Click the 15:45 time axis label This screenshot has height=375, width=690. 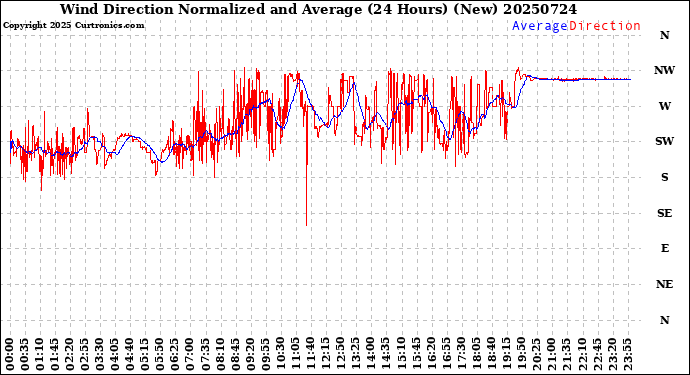416,354
